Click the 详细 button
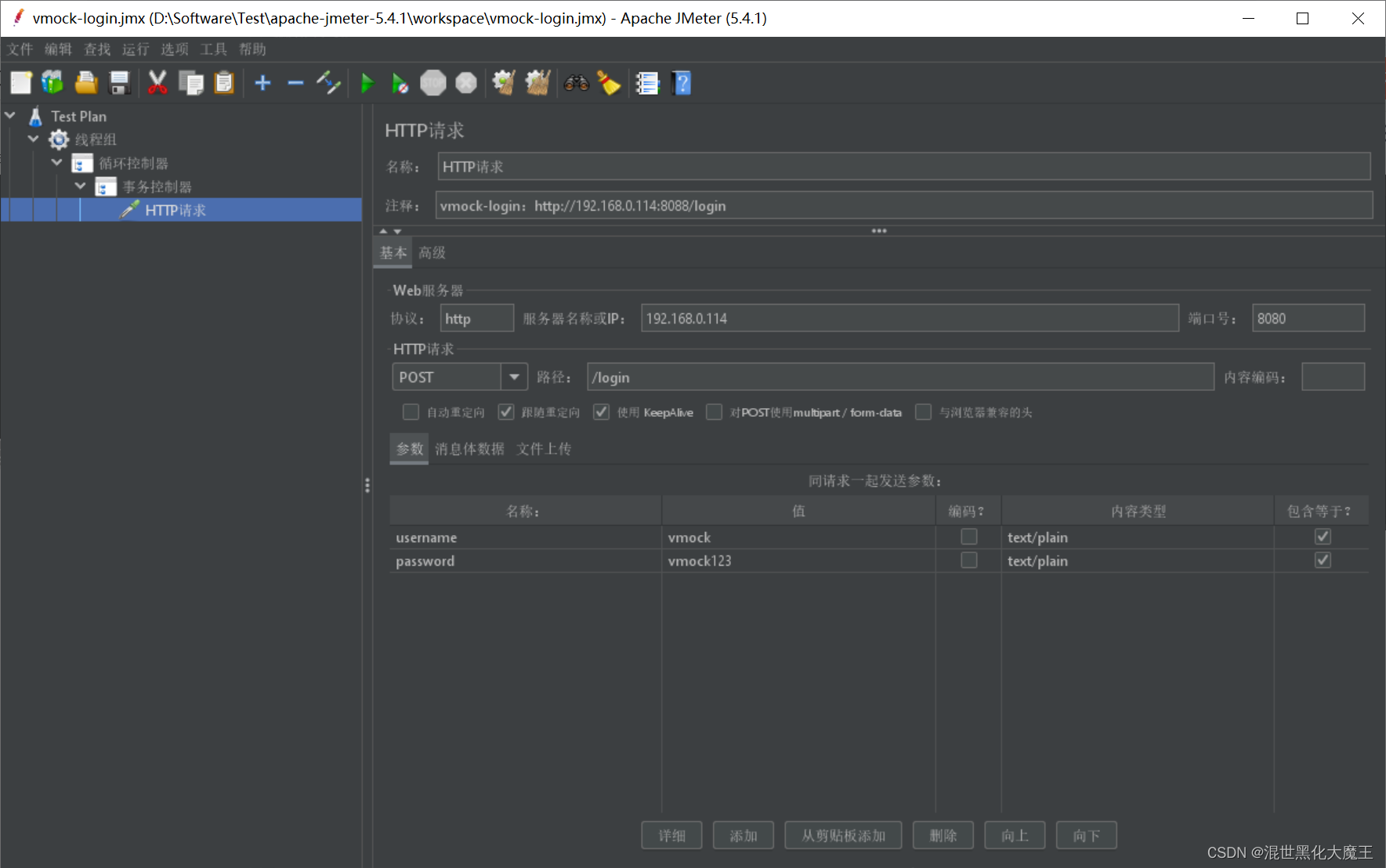 coord(671,835)
